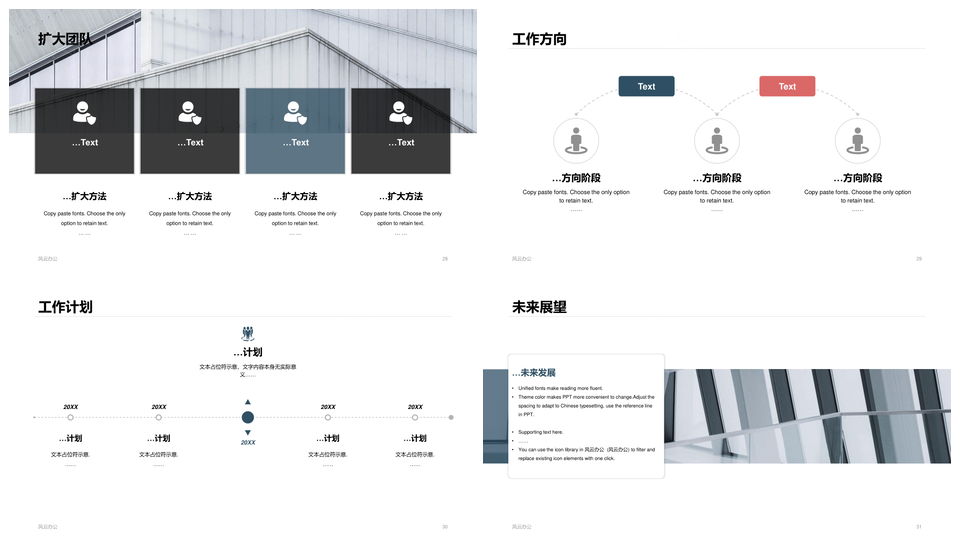Select the 工作方向 slide title
The width and height of the screenshot is (960, 548).
point(539,39)
